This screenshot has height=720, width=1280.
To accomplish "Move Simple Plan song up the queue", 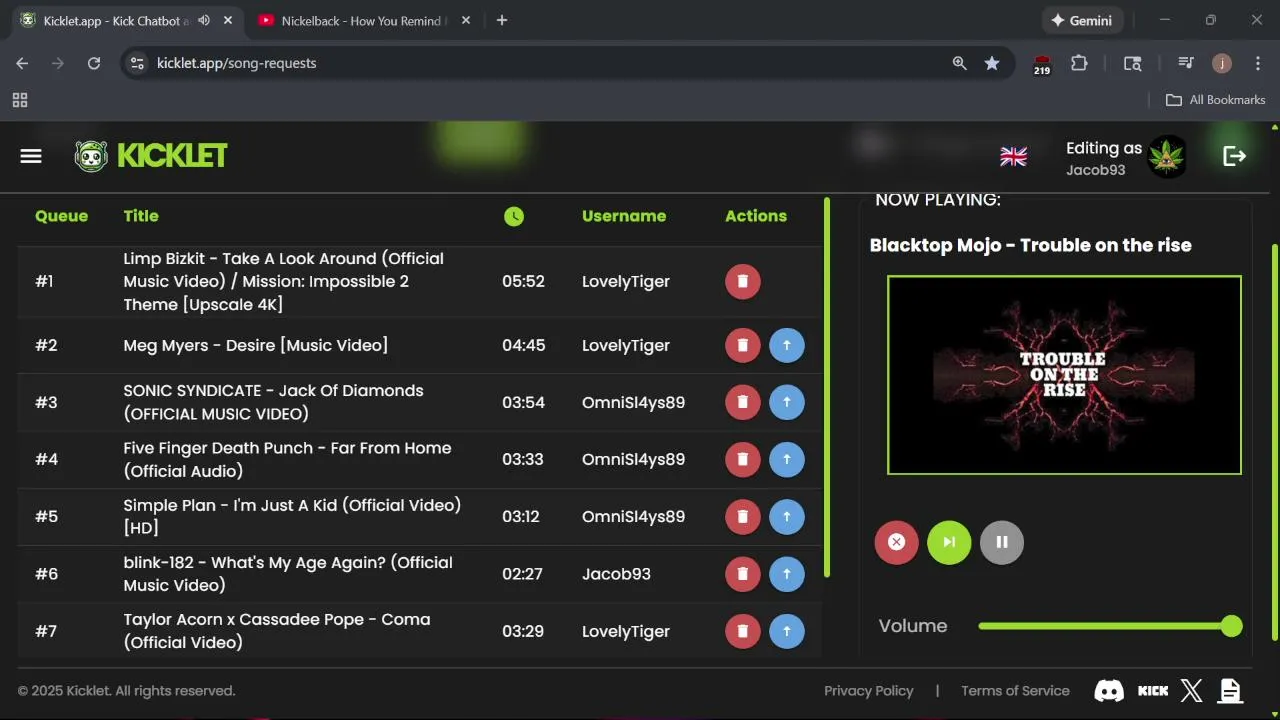I will coord(787,516).
